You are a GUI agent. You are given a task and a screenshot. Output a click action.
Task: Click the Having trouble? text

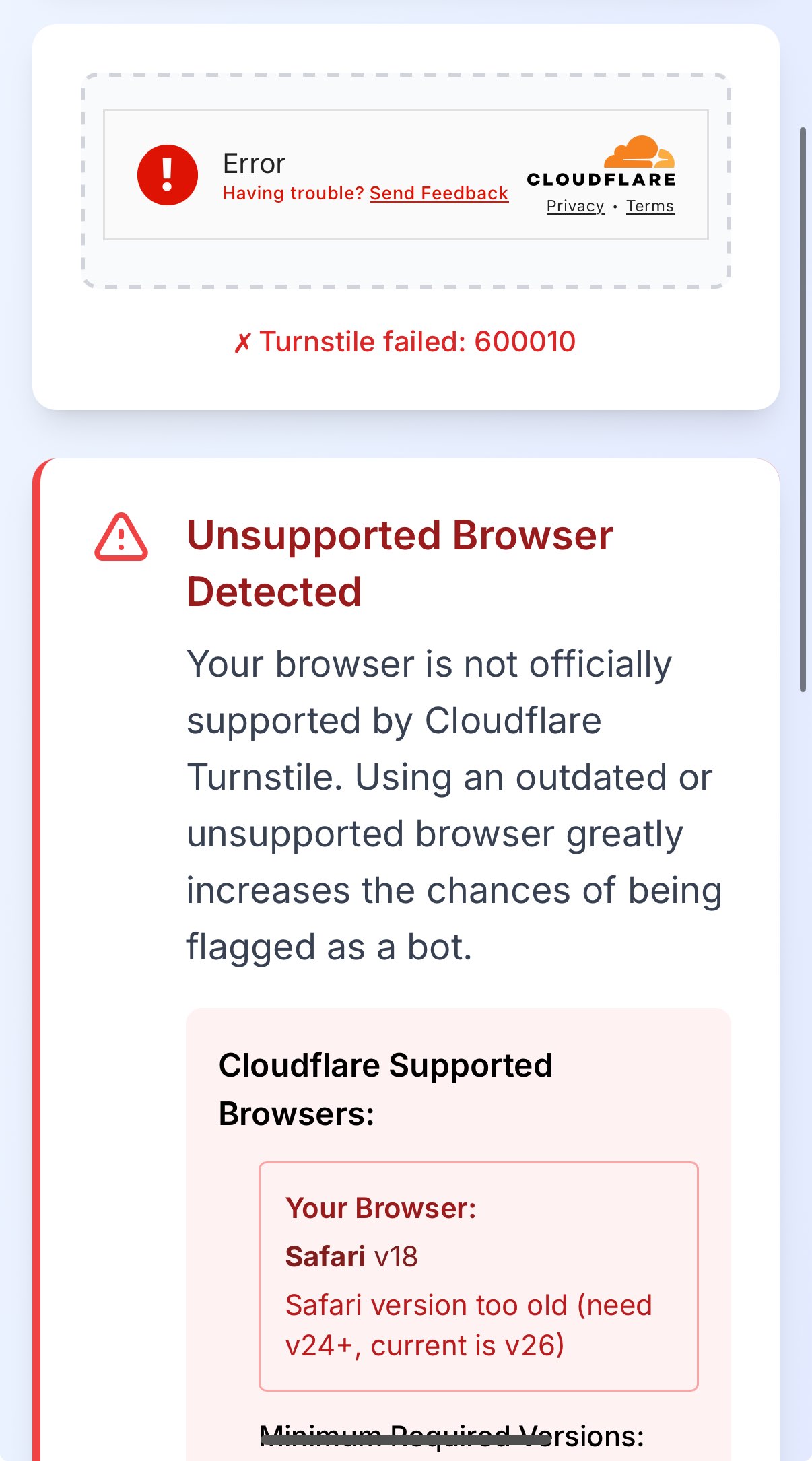pyautogui.click(x=293, y=193)
